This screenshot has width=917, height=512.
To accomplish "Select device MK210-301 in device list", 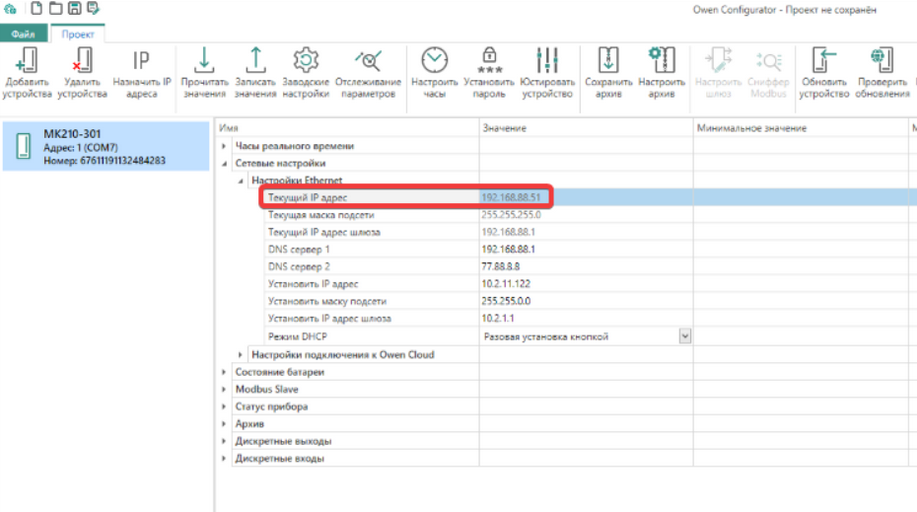I will point(106,146).
